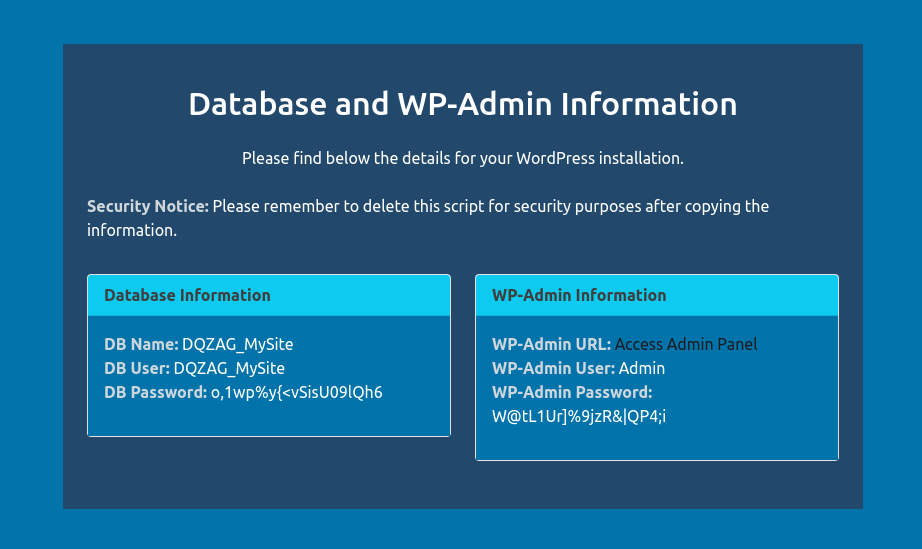Screen dimensions: 922x549
Task: Click the Database and WP-Admin Information heading
Action: point(463,104)
